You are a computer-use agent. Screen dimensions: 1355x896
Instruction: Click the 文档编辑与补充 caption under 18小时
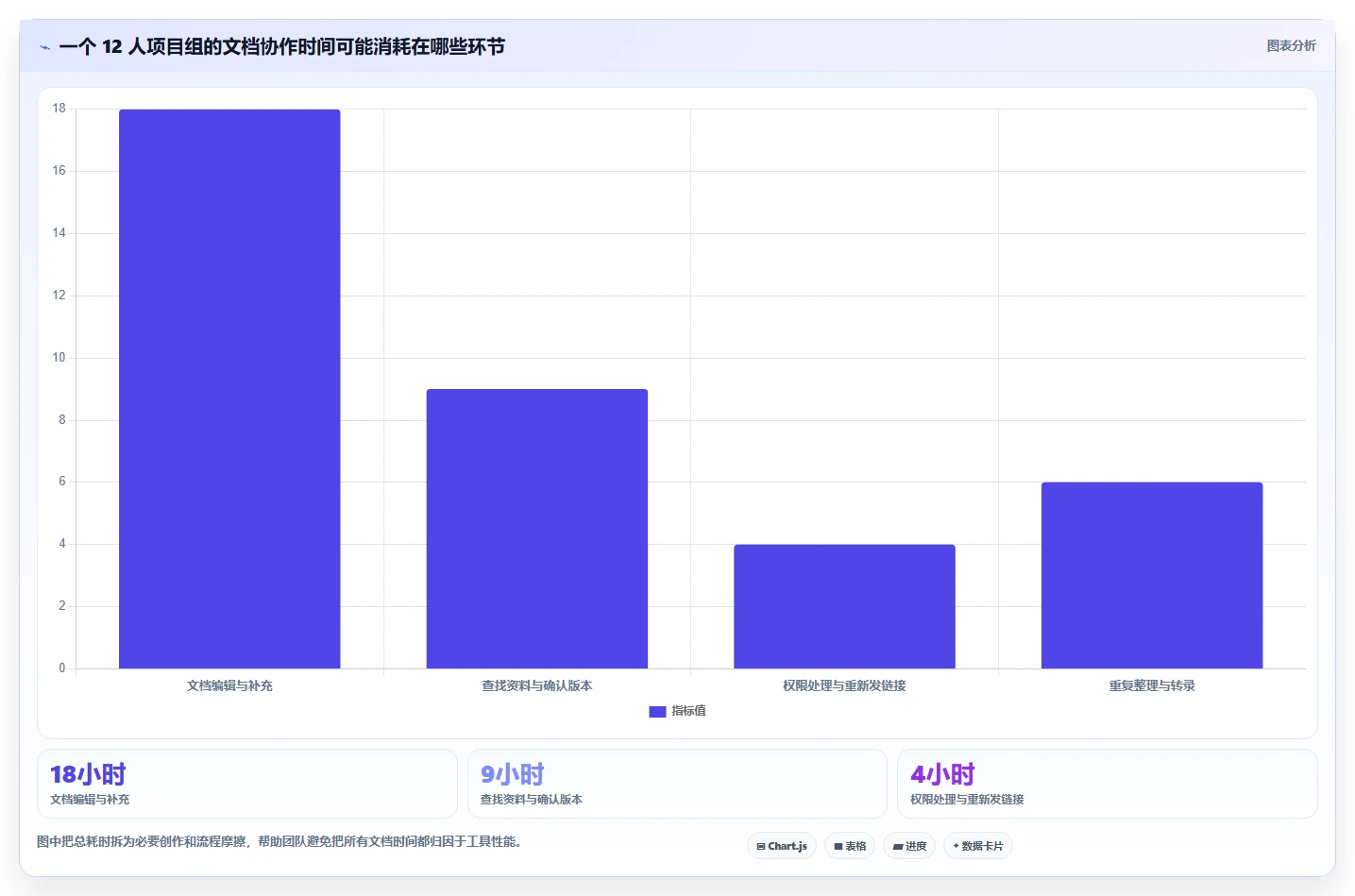click(x=90, y=799)
